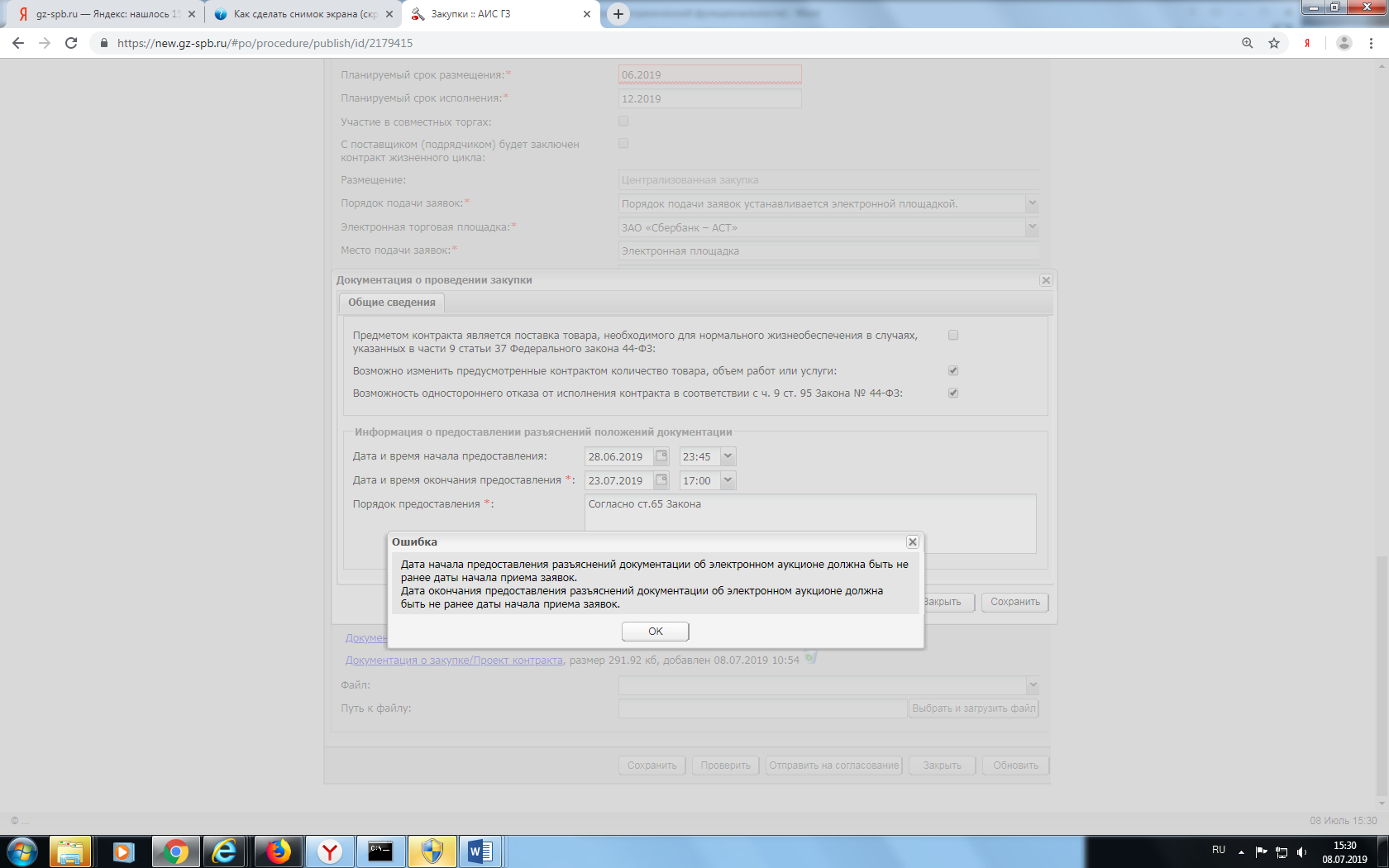Launch Firefox from the taskbar

point(279,851)
